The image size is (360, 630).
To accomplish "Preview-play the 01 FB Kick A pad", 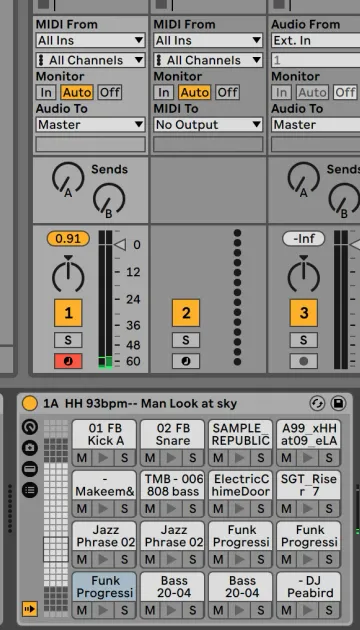I will click(x=103, y=458).
